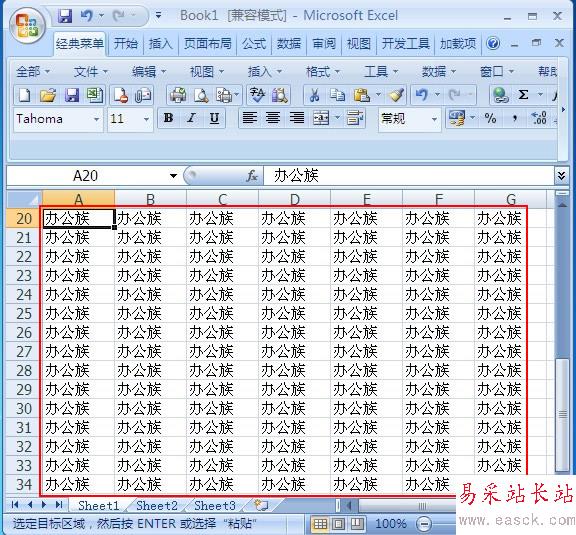Screen dimensions: 576x535
Task: Align text left
Action: pyautogui.click(x=250, y=118)
